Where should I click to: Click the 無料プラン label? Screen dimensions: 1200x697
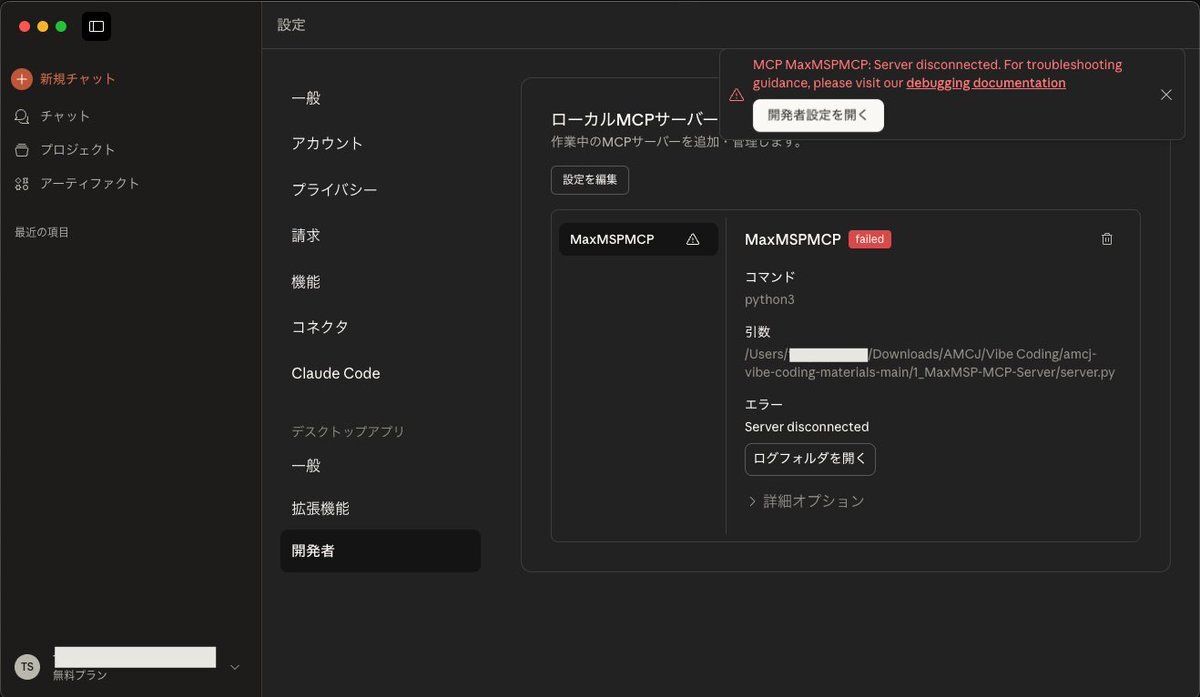[x=80, y=676]
